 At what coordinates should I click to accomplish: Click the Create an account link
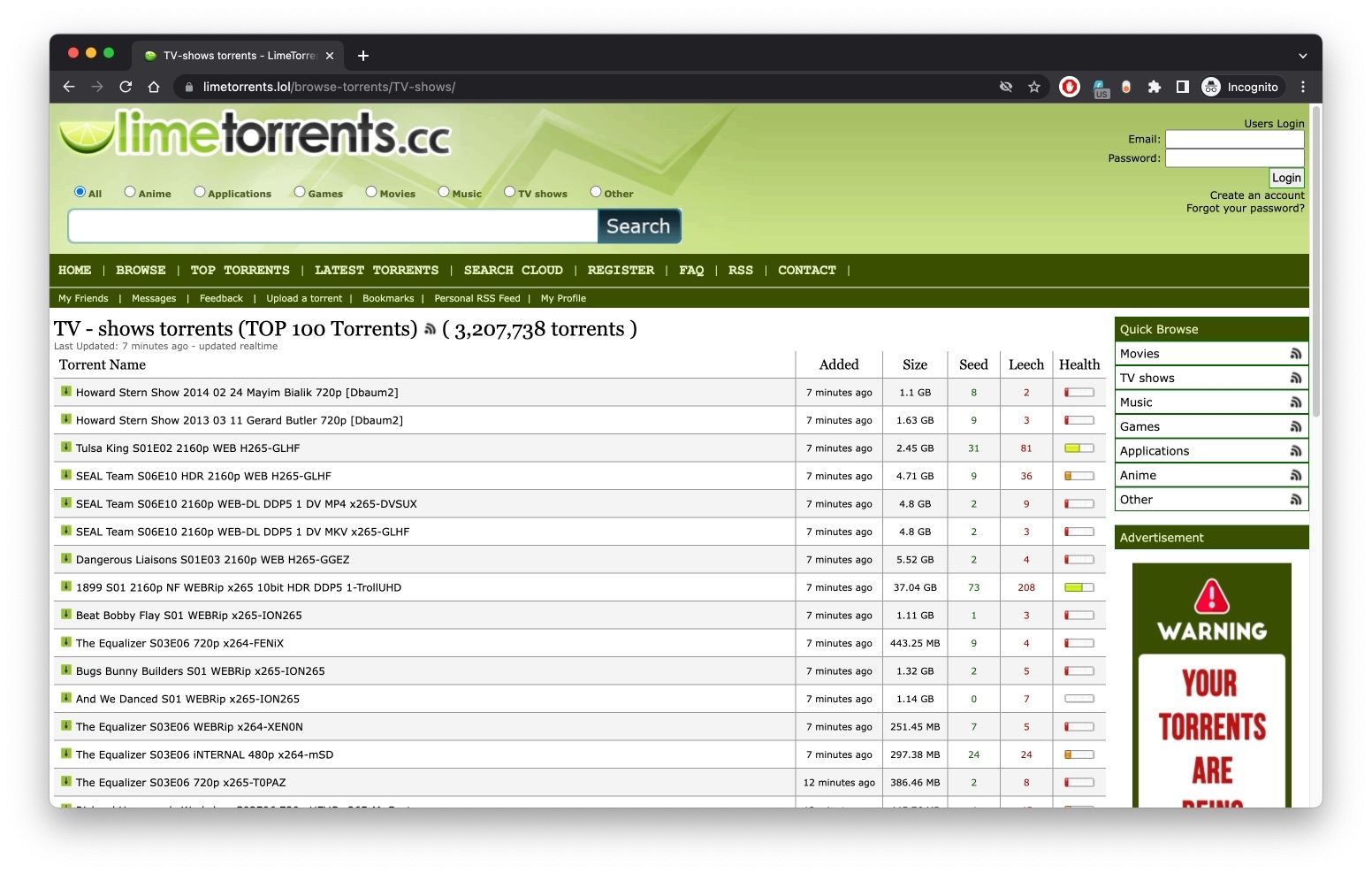[x=1257, y=195]
